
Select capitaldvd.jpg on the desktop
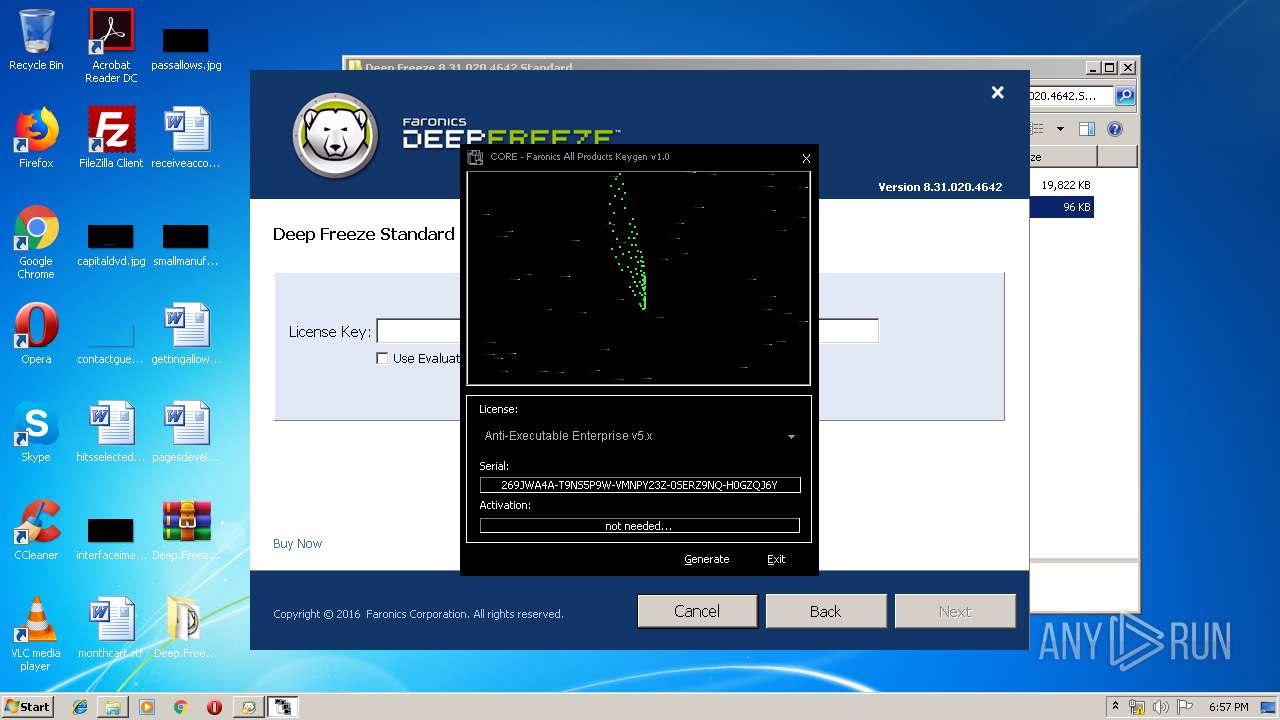(111, 246)
